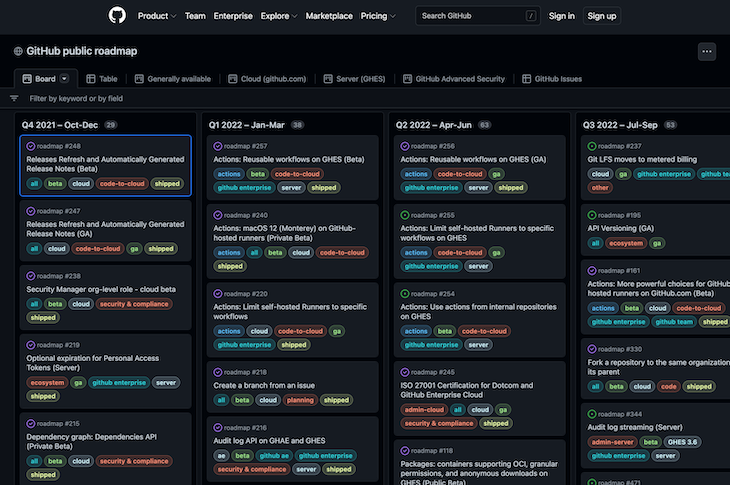This screenshot has height=485, width=730.
Task: Click the github ae label on roadmap #216
Action: [274, 456]
